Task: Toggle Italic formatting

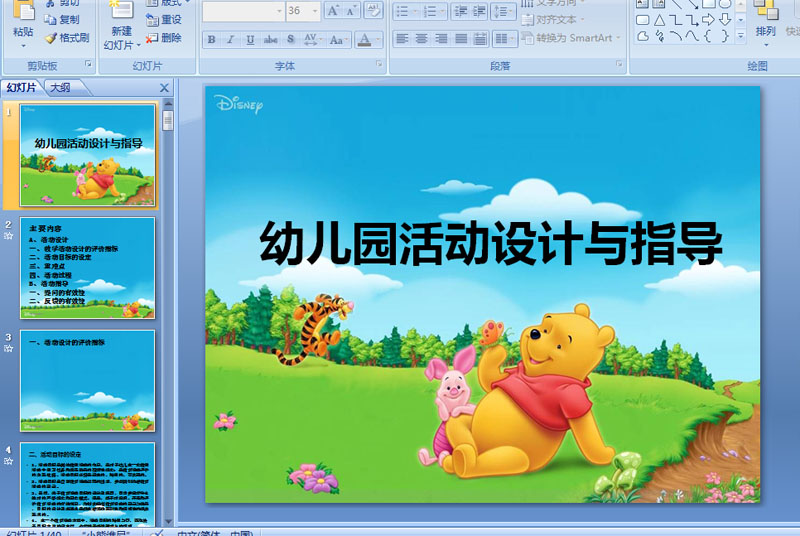Action: (231, 39)
